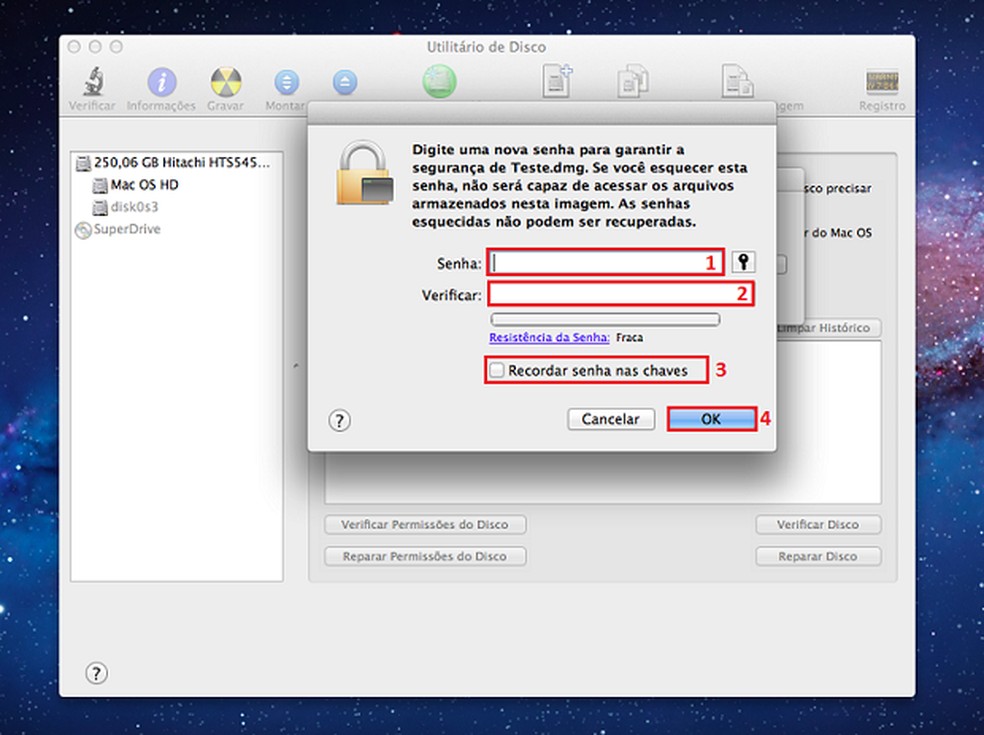This screenshot has height=735, width=984.
Task: Select the Mac OS HD volume
Action: pos(136,185)
